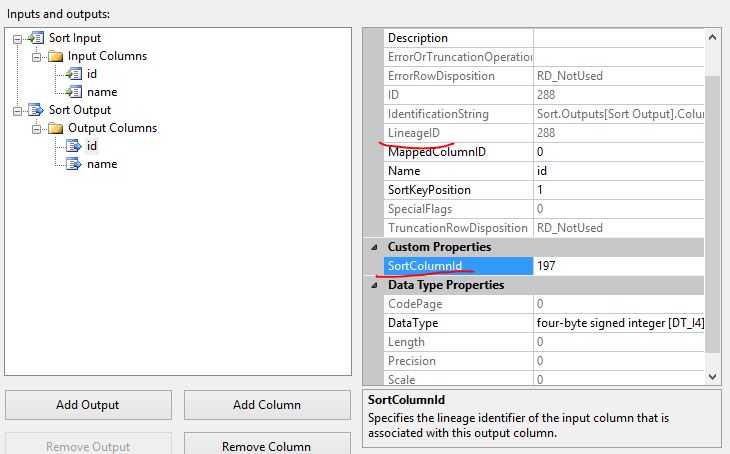Click the input column id icon

[x=74, y=74]
